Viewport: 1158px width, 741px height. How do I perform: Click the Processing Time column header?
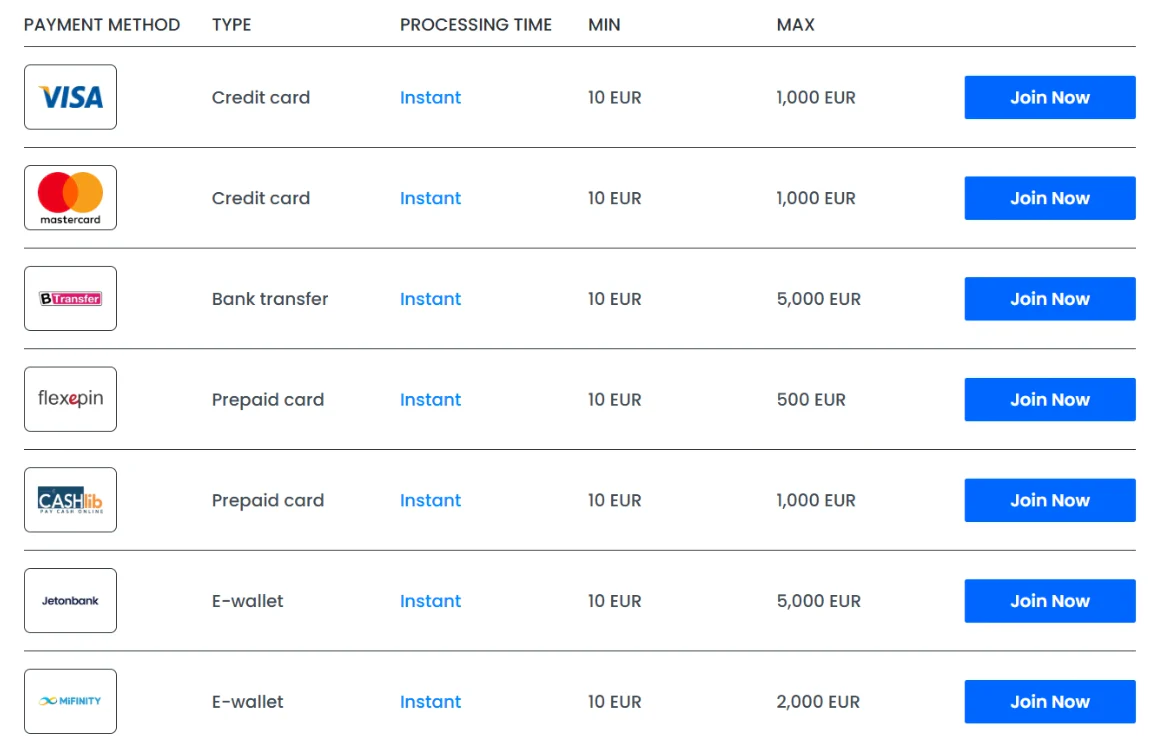point(476,24)
